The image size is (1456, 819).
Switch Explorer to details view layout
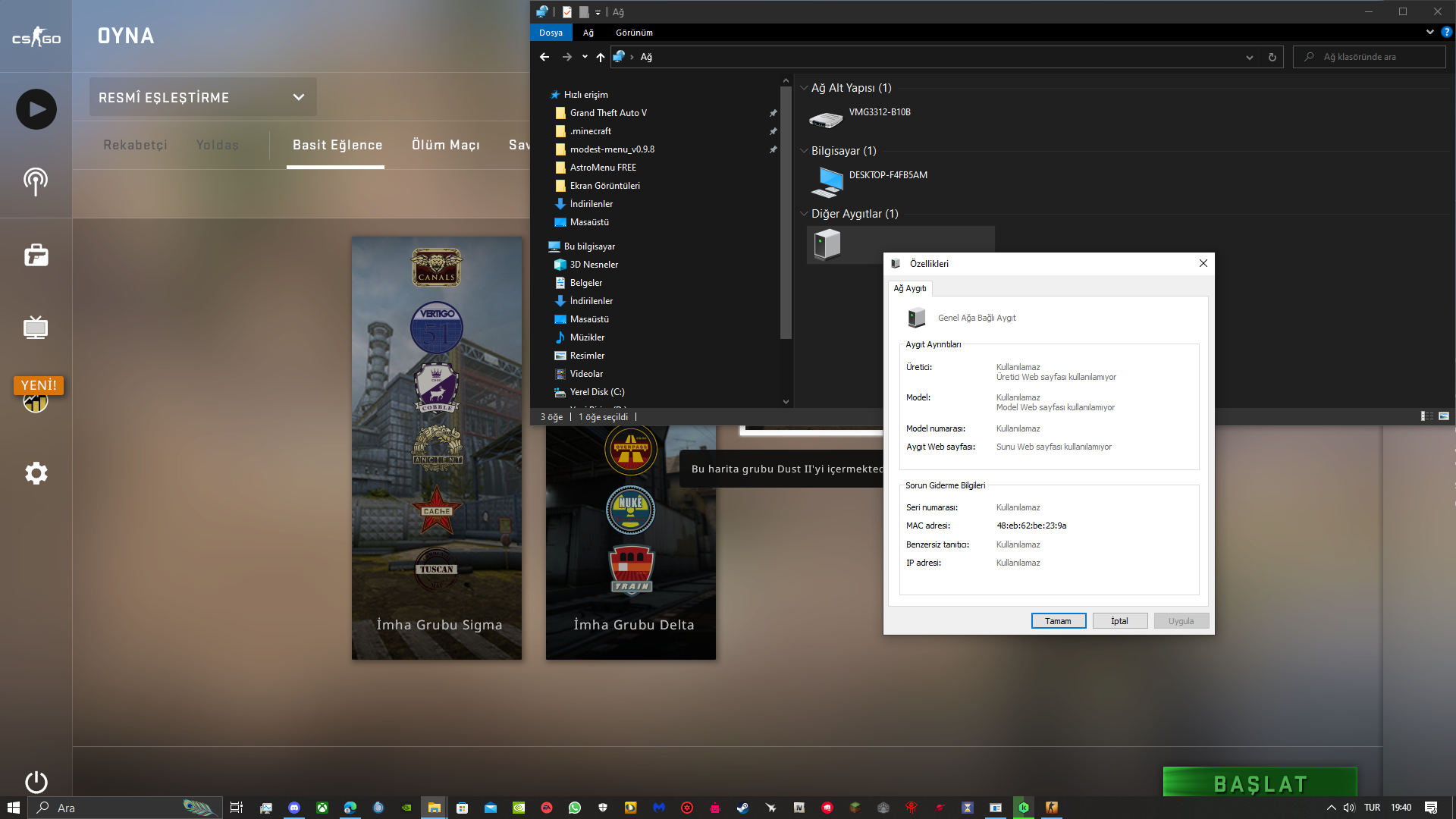tap(1427, 416)
